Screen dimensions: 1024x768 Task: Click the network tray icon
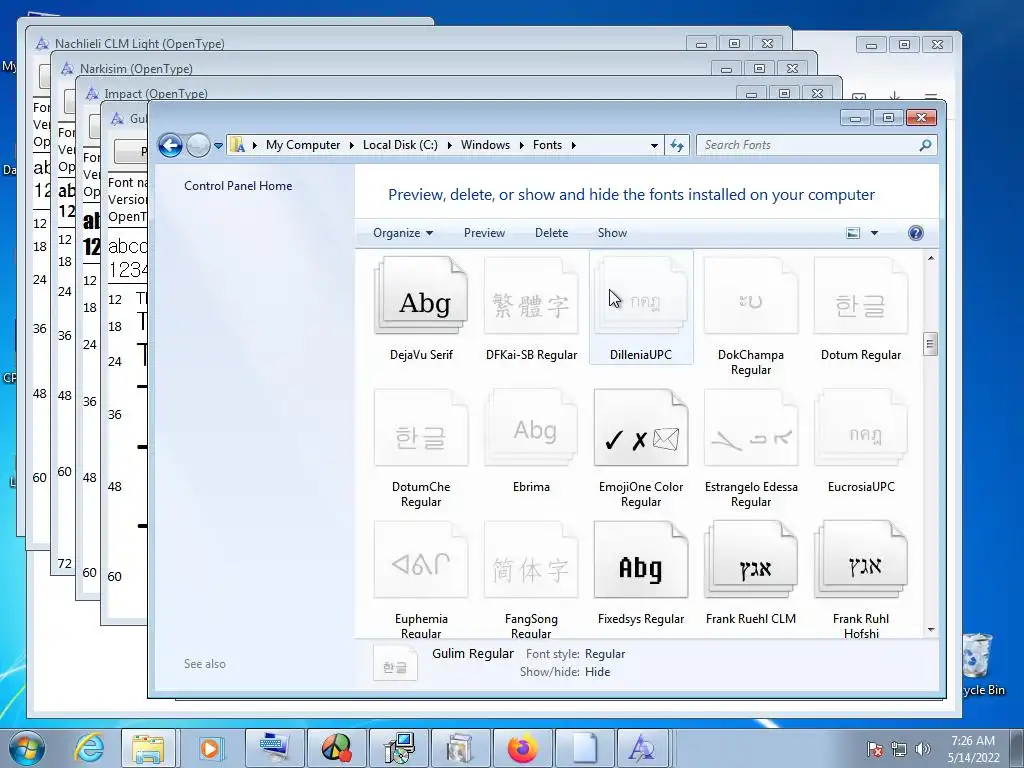tap(899, 749)
